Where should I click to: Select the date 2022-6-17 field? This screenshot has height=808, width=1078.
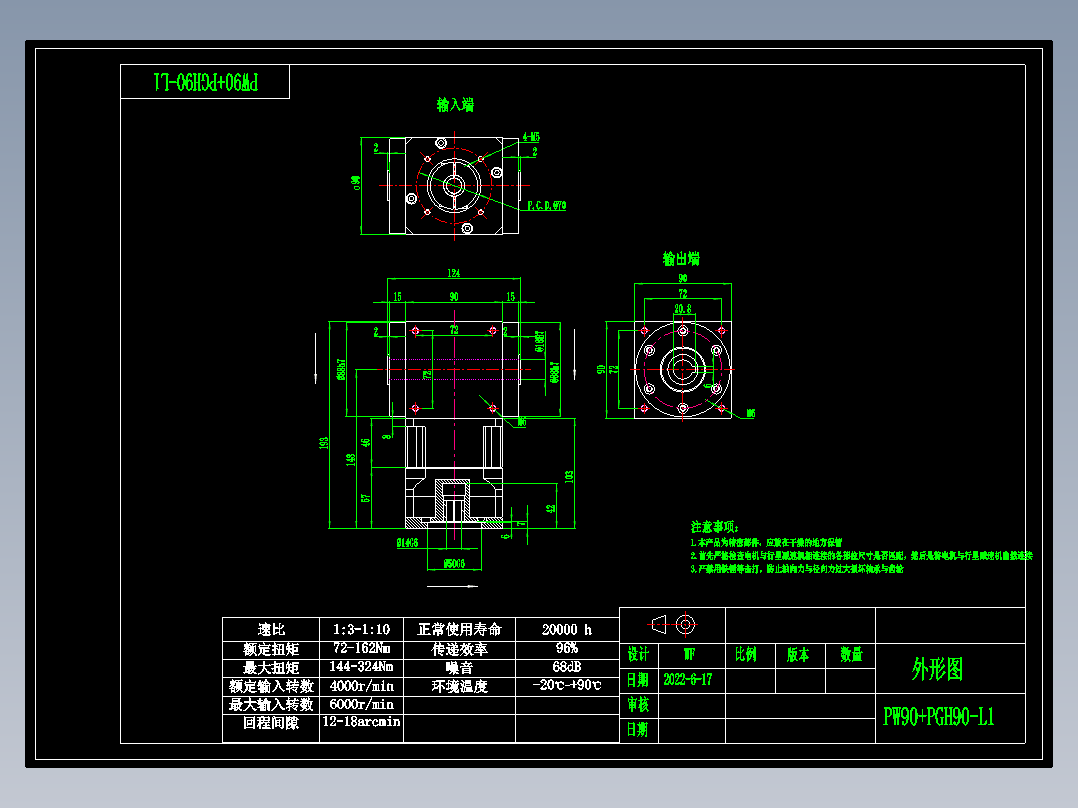point(689,678)
